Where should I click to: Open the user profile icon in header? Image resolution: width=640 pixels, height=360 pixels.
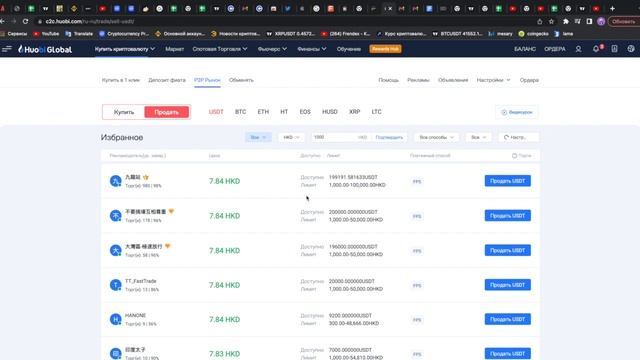(578, 49)
